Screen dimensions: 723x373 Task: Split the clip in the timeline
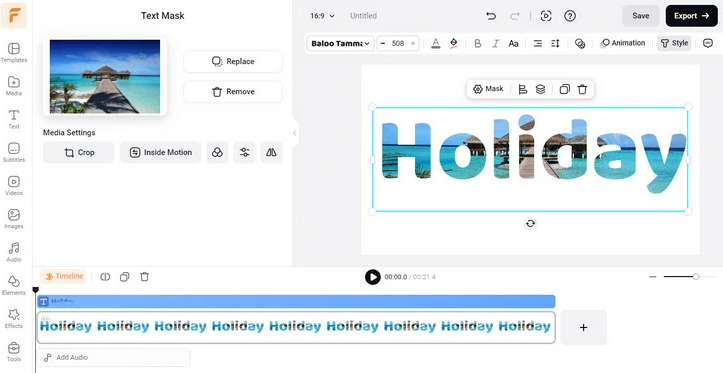coord(105,277)
